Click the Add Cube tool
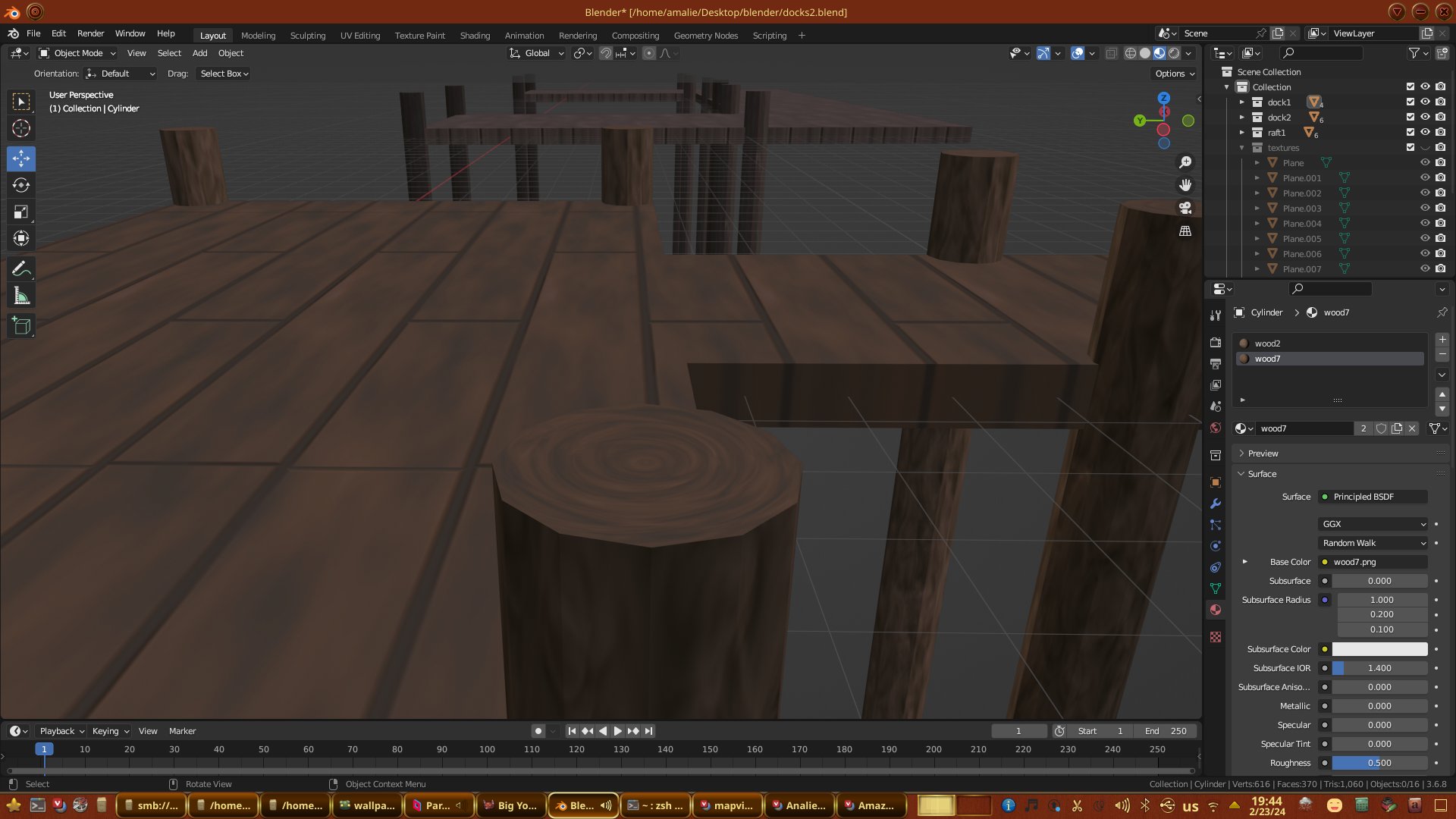The width and height of the screenshot is (1456, 819). 21,326
